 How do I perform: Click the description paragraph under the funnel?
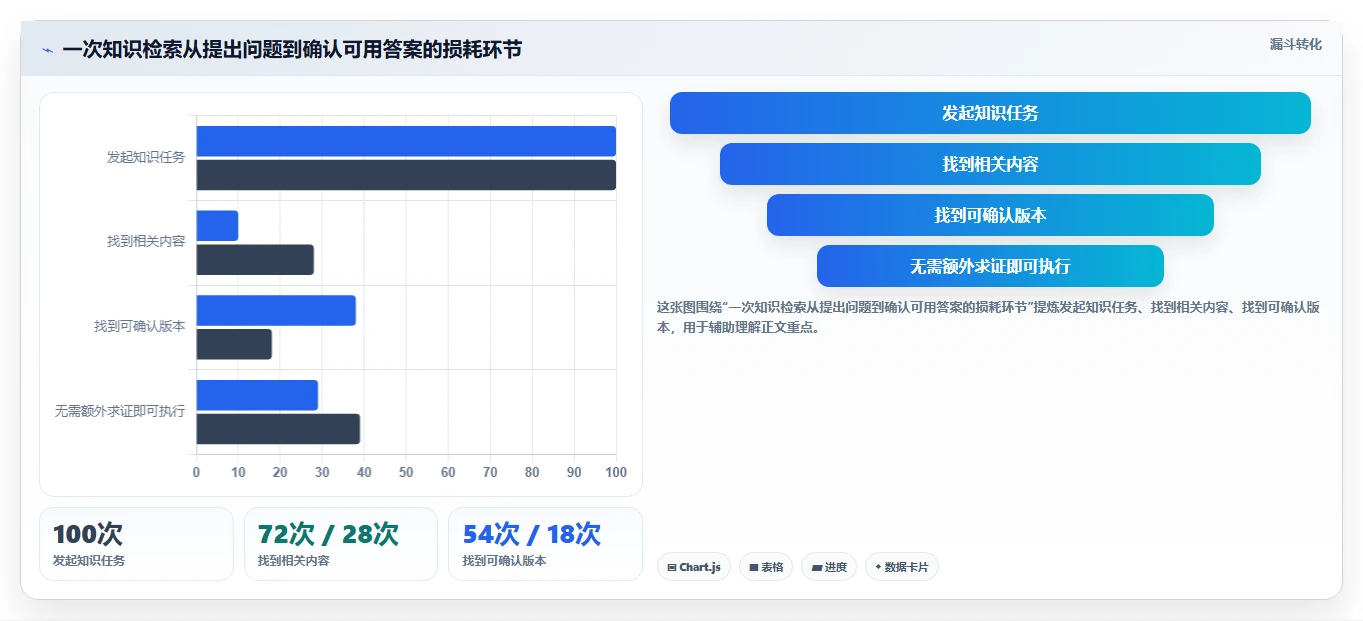coord(988,317)
